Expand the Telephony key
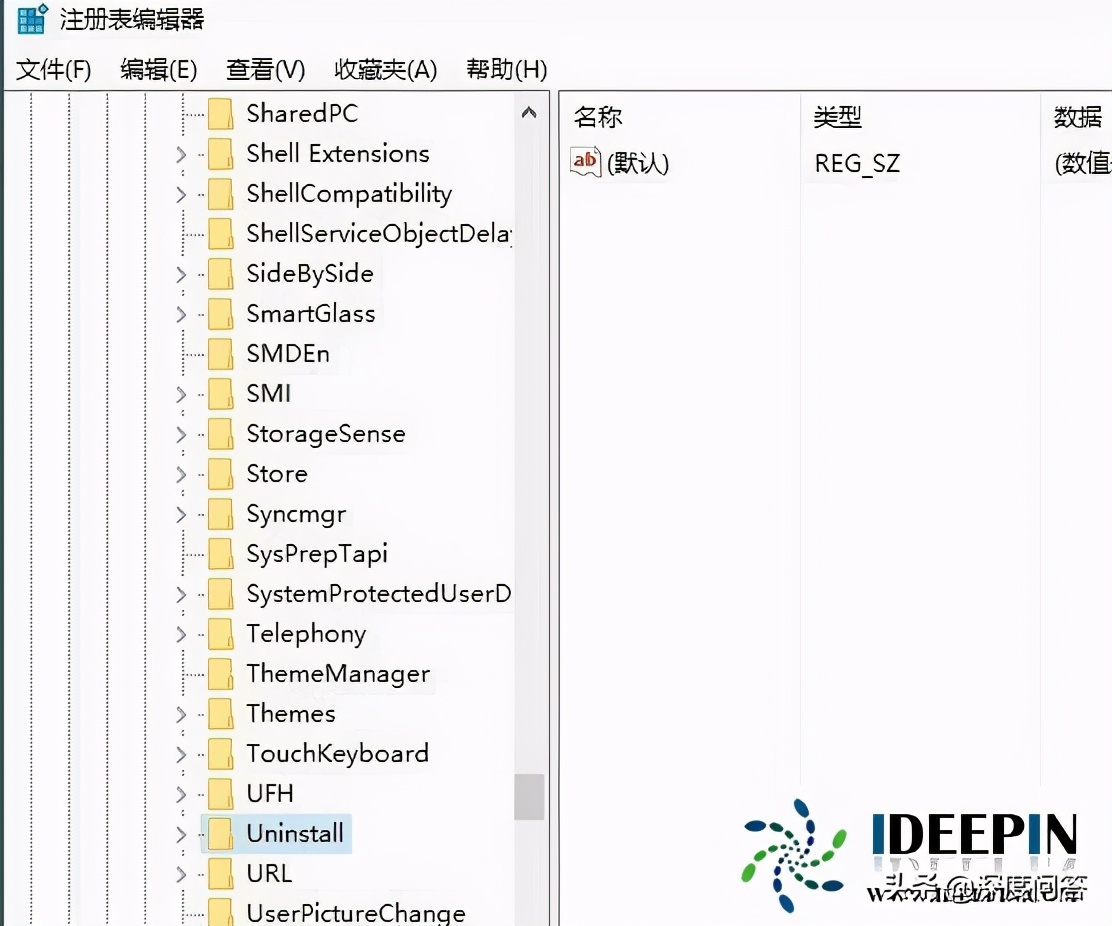 pos(181,633)
